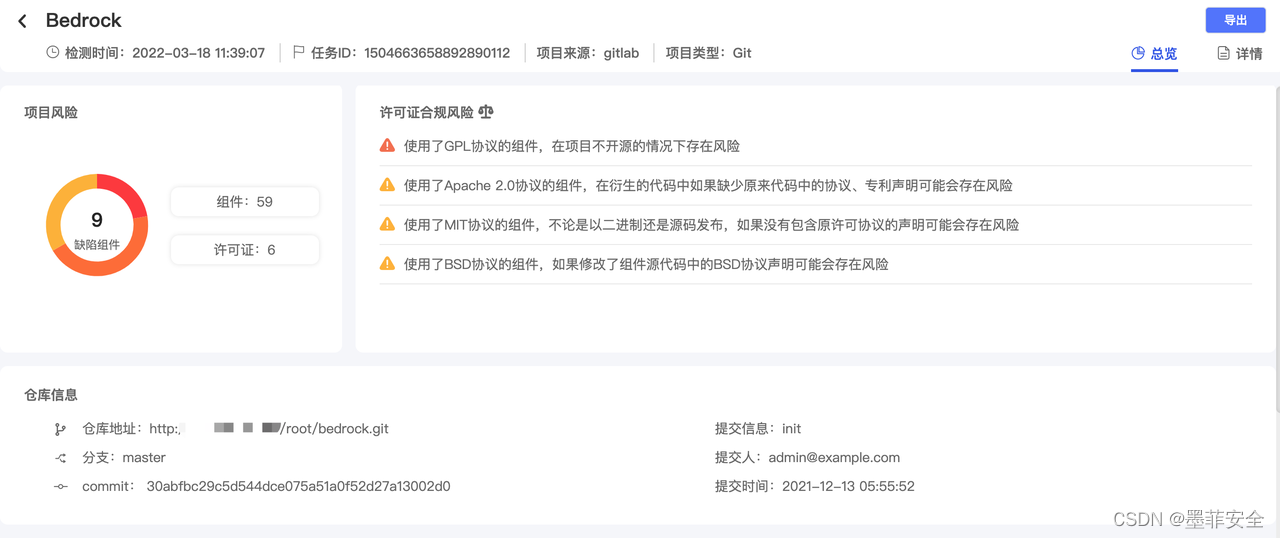Click the 9 缺陷组件 donut center
Image resolution: width=1280 pixels, height=538 pixels.
97,228
